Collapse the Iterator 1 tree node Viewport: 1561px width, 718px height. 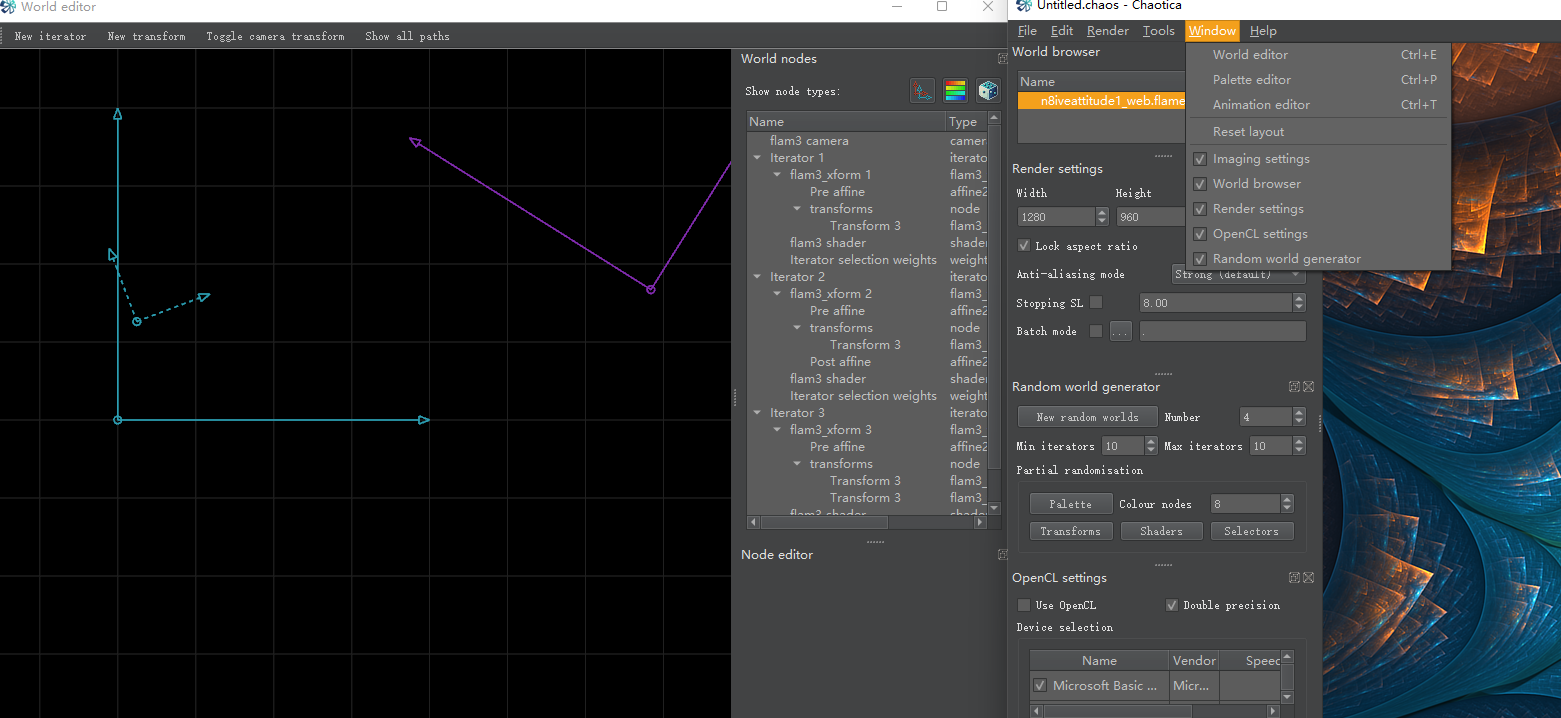(x=758, y=158)
